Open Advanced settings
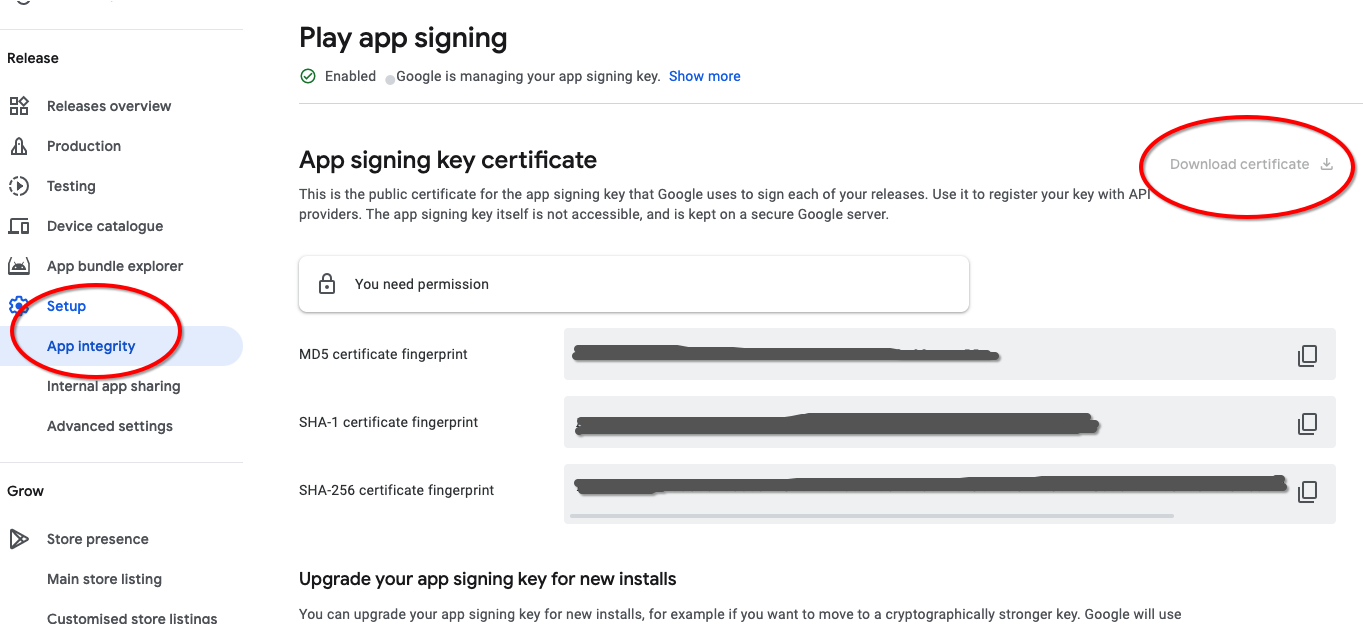This screenshot has width=1363, height=624. (109, 426)
